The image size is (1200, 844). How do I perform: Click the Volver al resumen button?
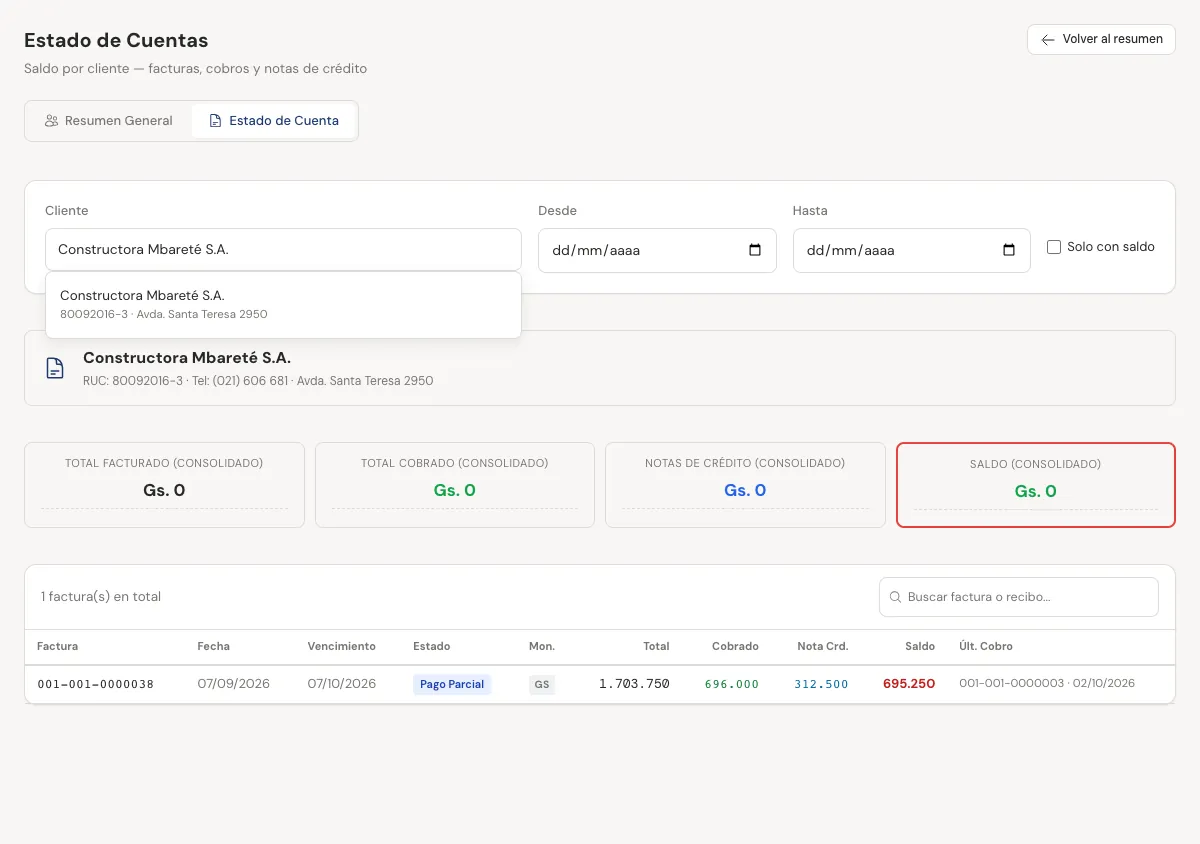(1101, 40)
